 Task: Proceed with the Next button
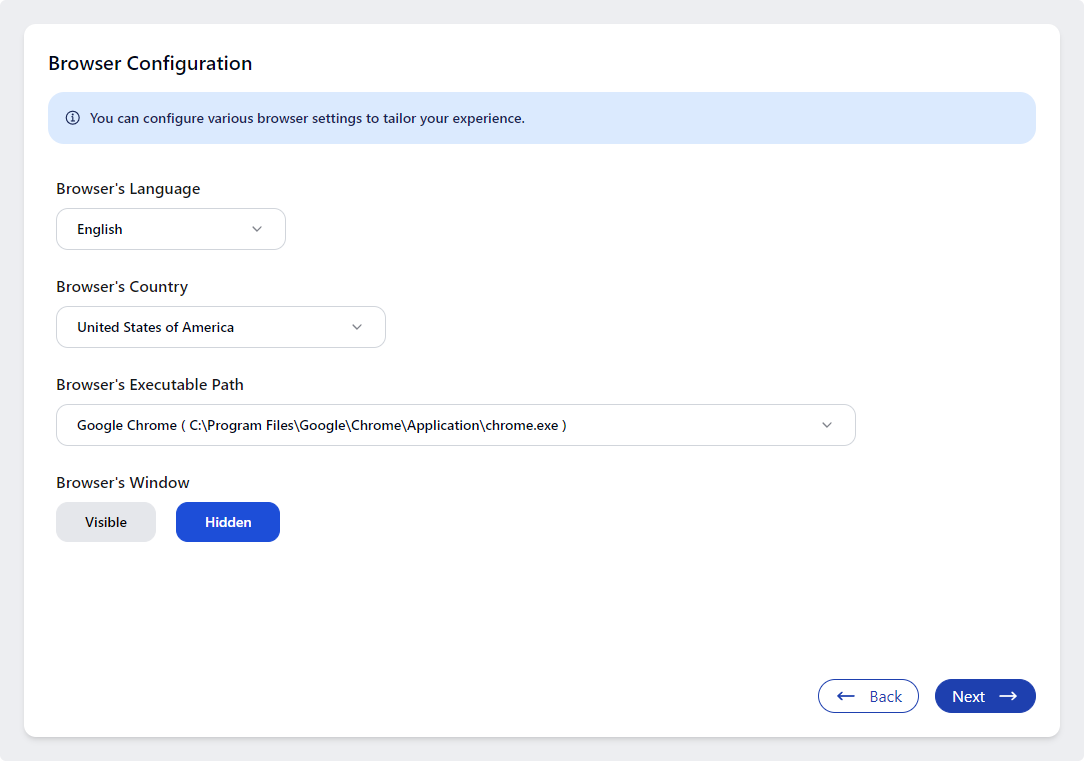tap(984, 696)
